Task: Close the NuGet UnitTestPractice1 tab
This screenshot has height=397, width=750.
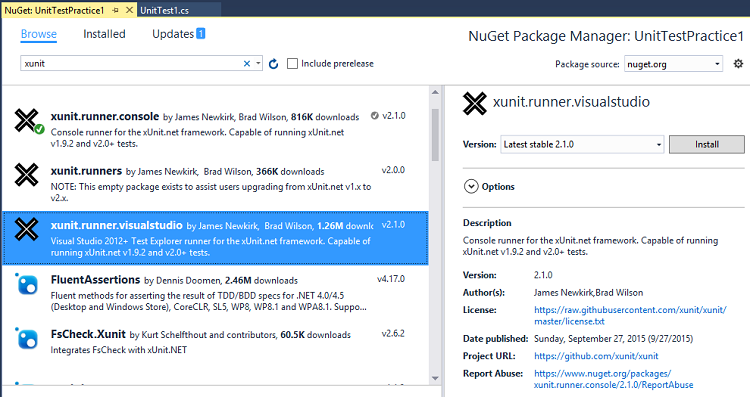Action: point(129,10)
